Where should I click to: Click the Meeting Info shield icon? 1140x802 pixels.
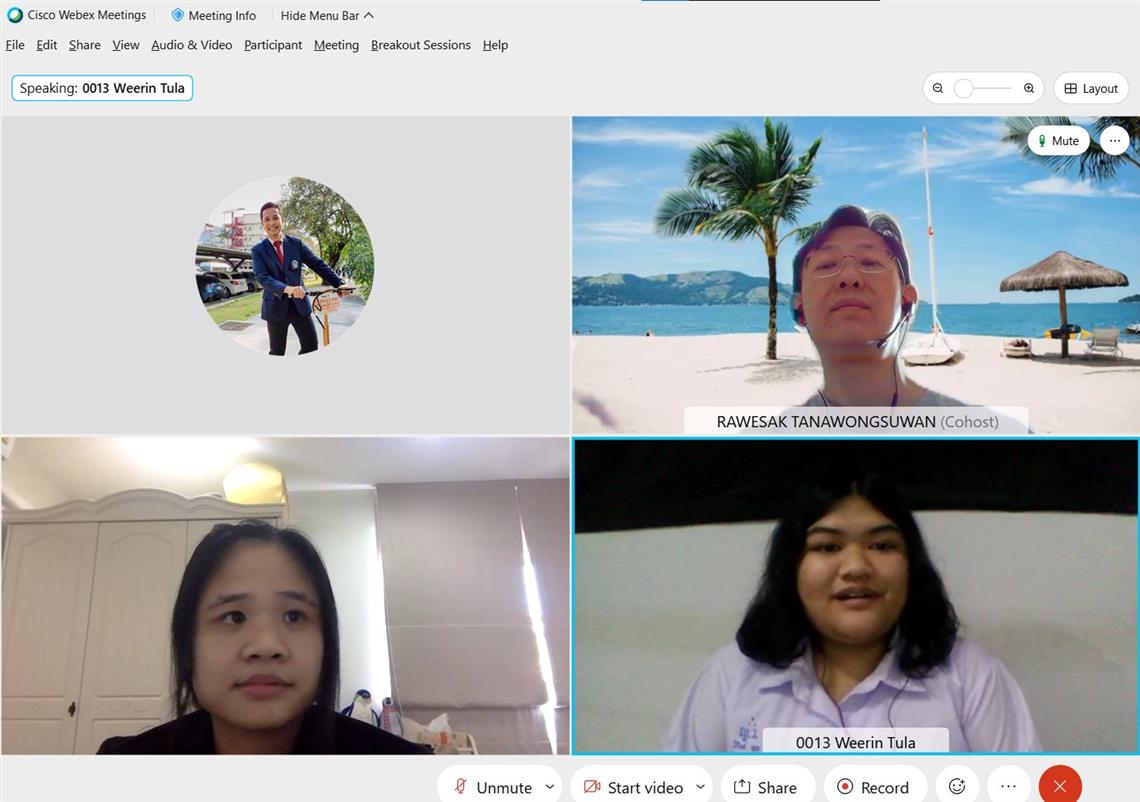(178, 15)
